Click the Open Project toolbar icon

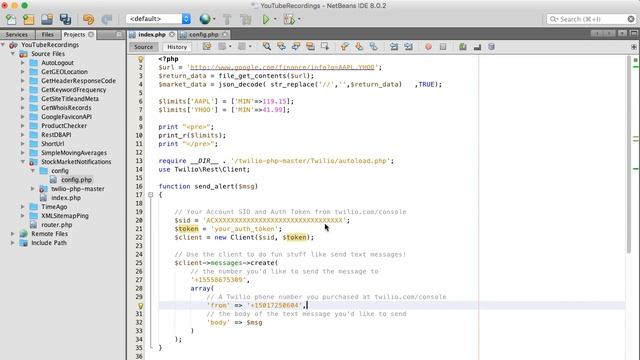coord(47,19)
